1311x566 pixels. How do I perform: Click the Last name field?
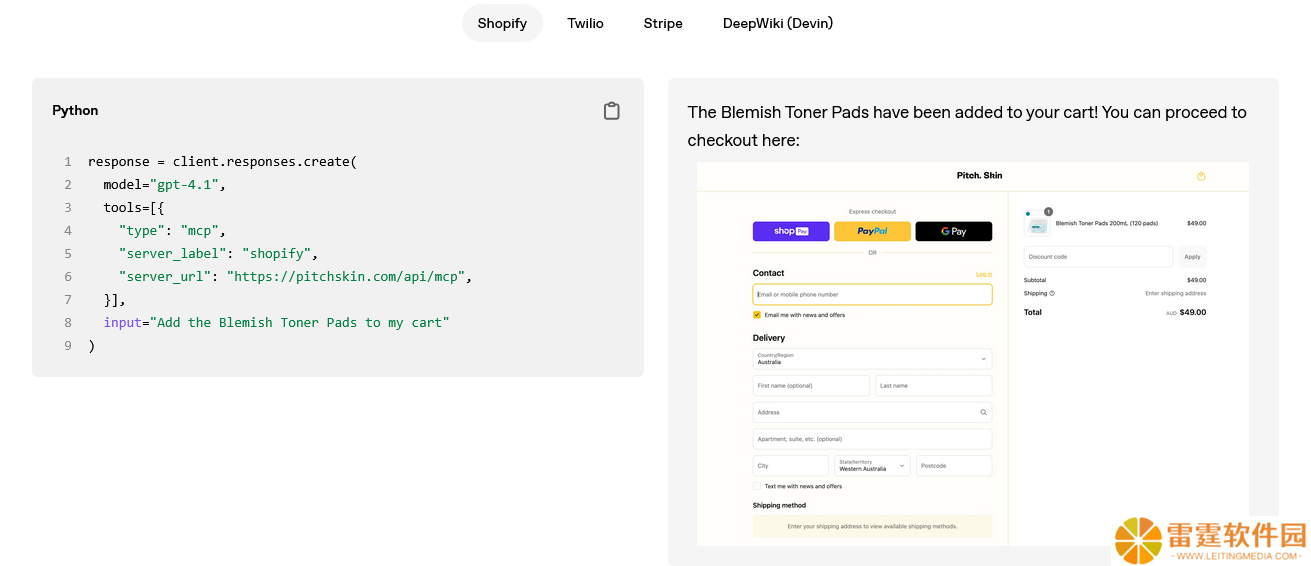(933, 385)
